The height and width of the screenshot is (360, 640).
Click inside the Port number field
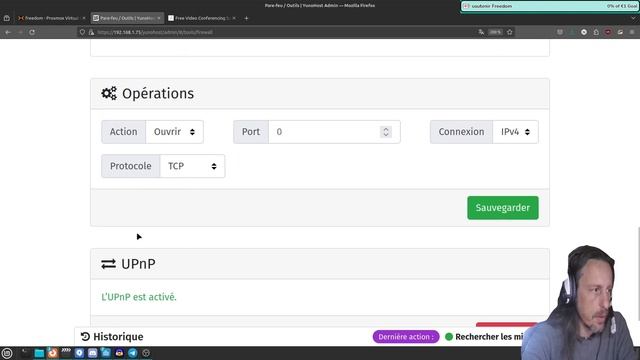click(334, 132)
